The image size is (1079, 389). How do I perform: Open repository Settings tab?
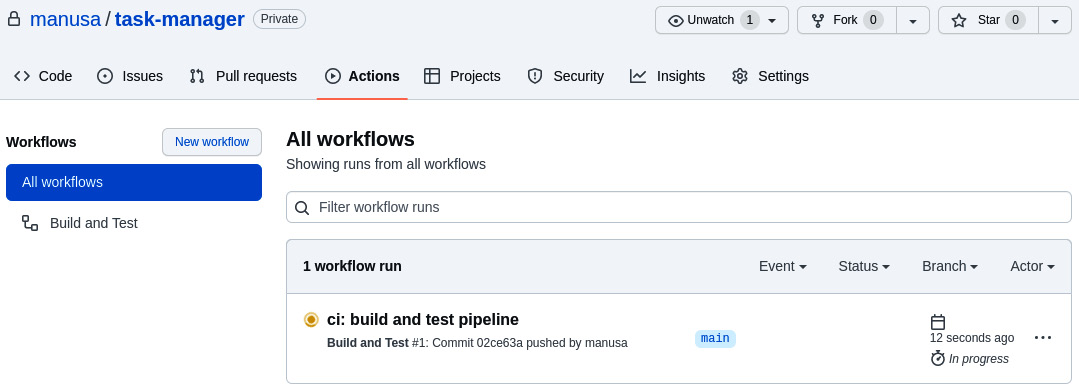(x=771, y=76)
